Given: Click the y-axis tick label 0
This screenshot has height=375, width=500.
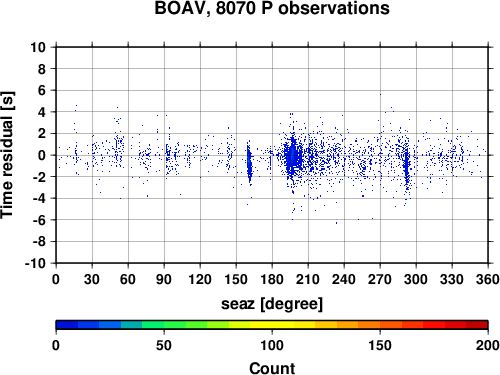Looking at the screenshot, I should [x=42, y=155].
